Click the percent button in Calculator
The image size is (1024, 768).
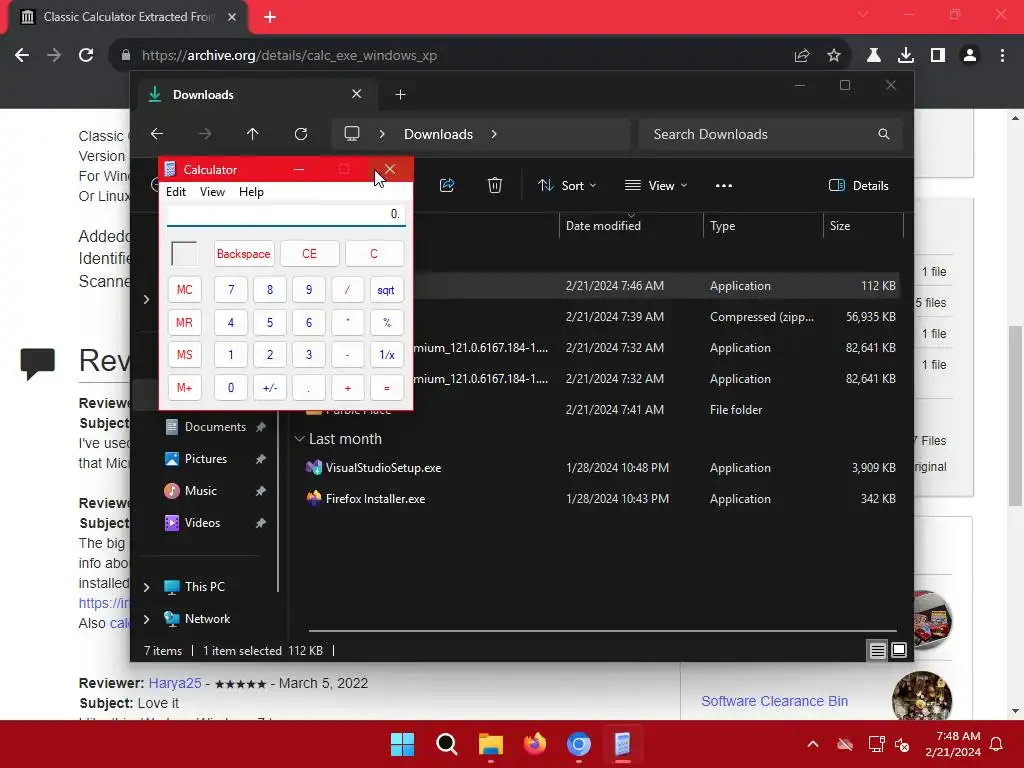386,323
